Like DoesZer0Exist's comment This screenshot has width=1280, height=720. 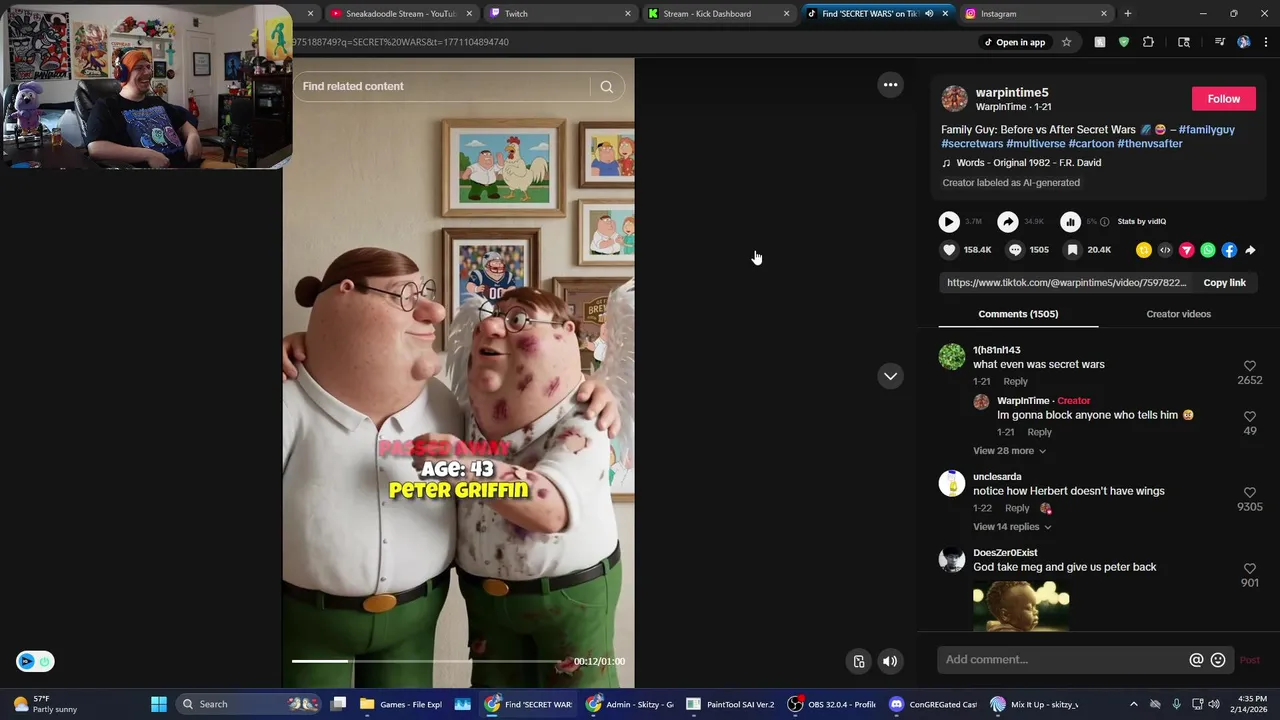[1249, 568]
